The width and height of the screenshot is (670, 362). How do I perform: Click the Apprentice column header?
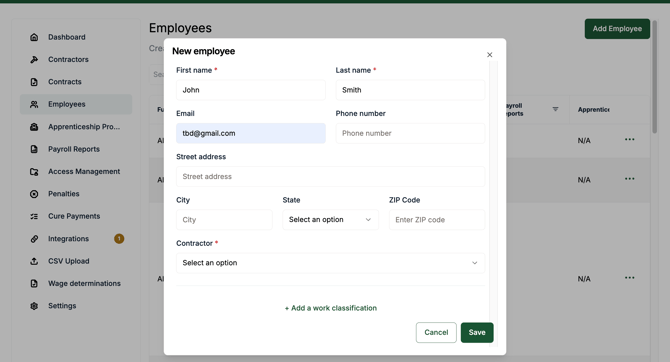point(594,109)
